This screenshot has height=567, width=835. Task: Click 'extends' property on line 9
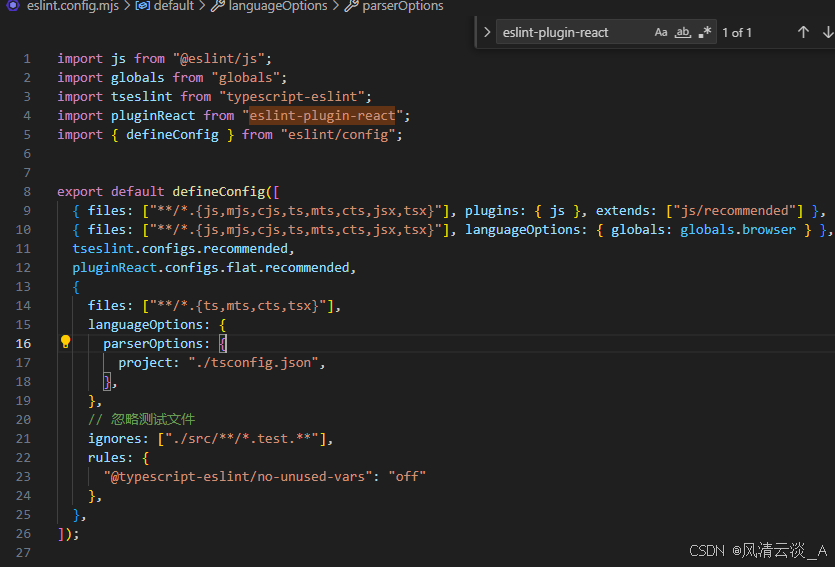tap(623, 211)
